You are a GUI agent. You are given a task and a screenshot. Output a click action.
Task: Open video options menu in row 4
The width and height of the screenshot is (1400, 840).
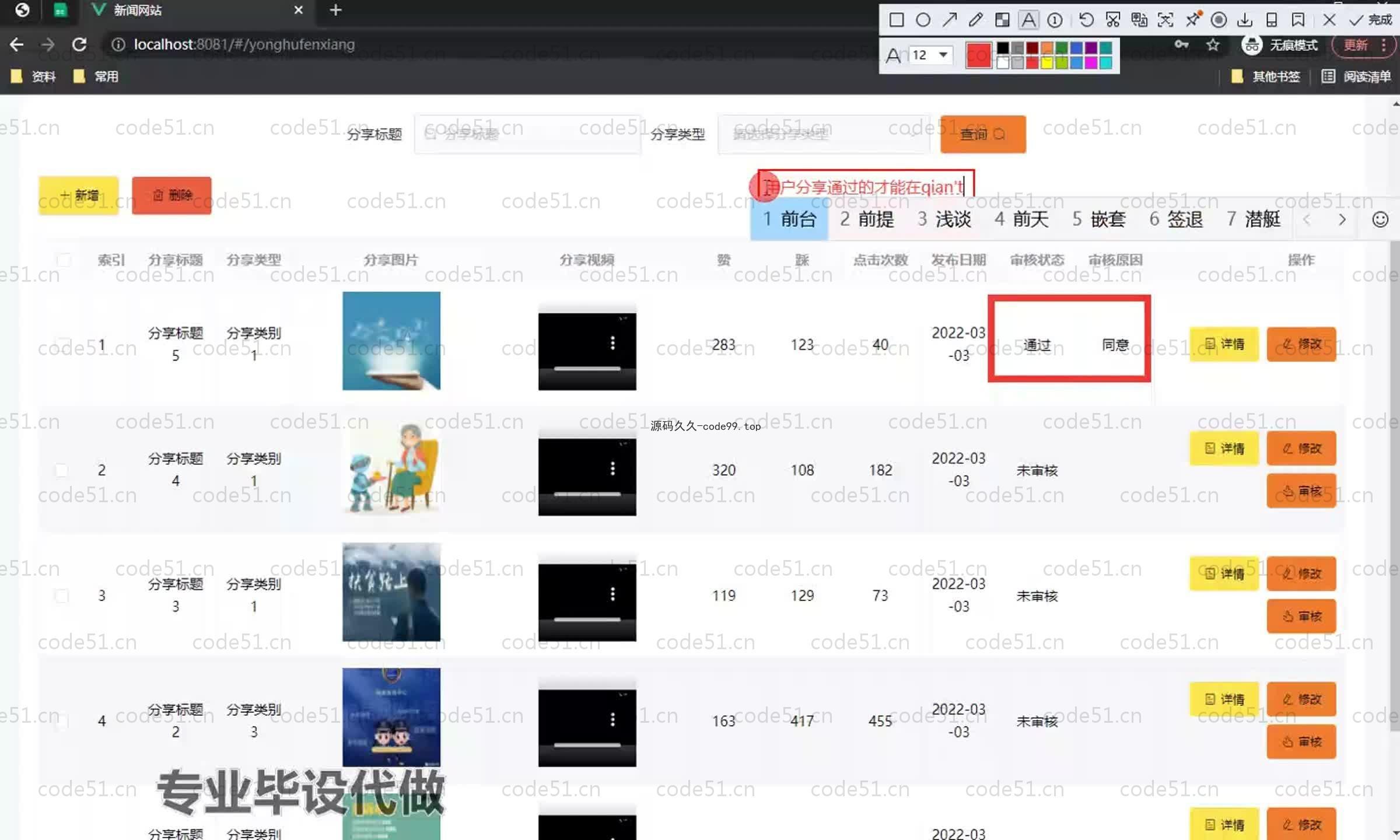pyautogui.click(x=612, y=719)
